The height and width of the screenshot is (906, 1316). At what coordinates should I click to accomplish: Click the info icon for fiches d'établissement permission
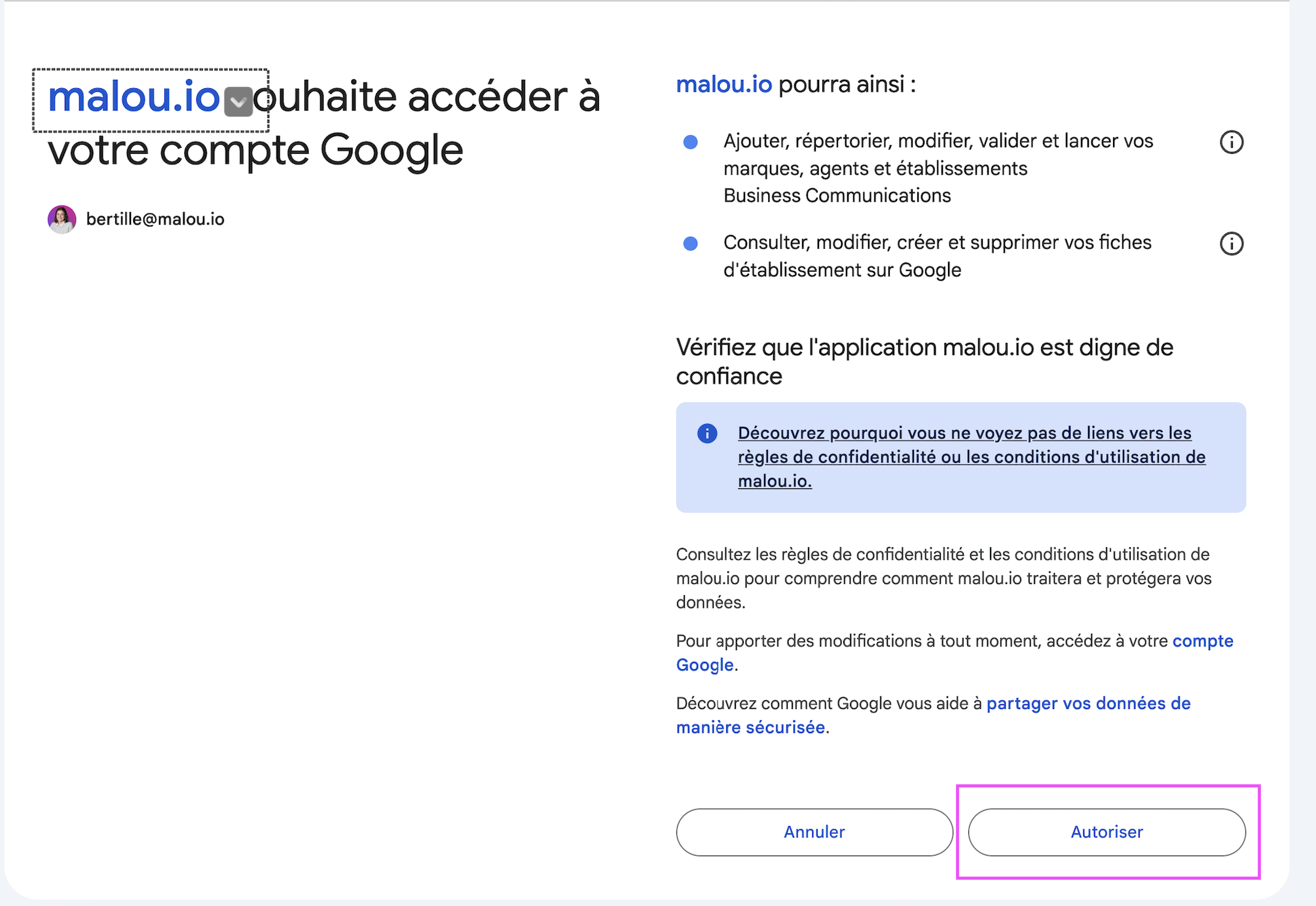(1231, 244)
